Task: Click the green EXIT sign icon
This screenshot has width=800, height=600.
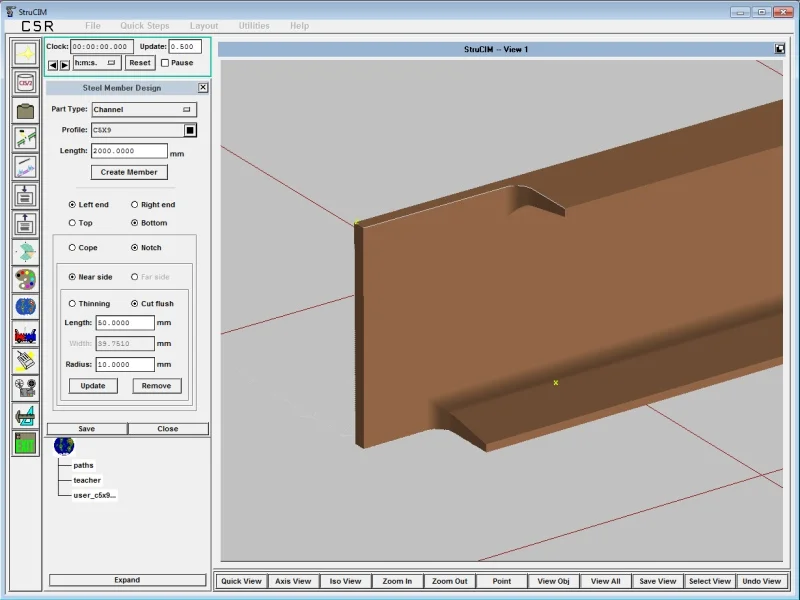Action: click(25, 443)
